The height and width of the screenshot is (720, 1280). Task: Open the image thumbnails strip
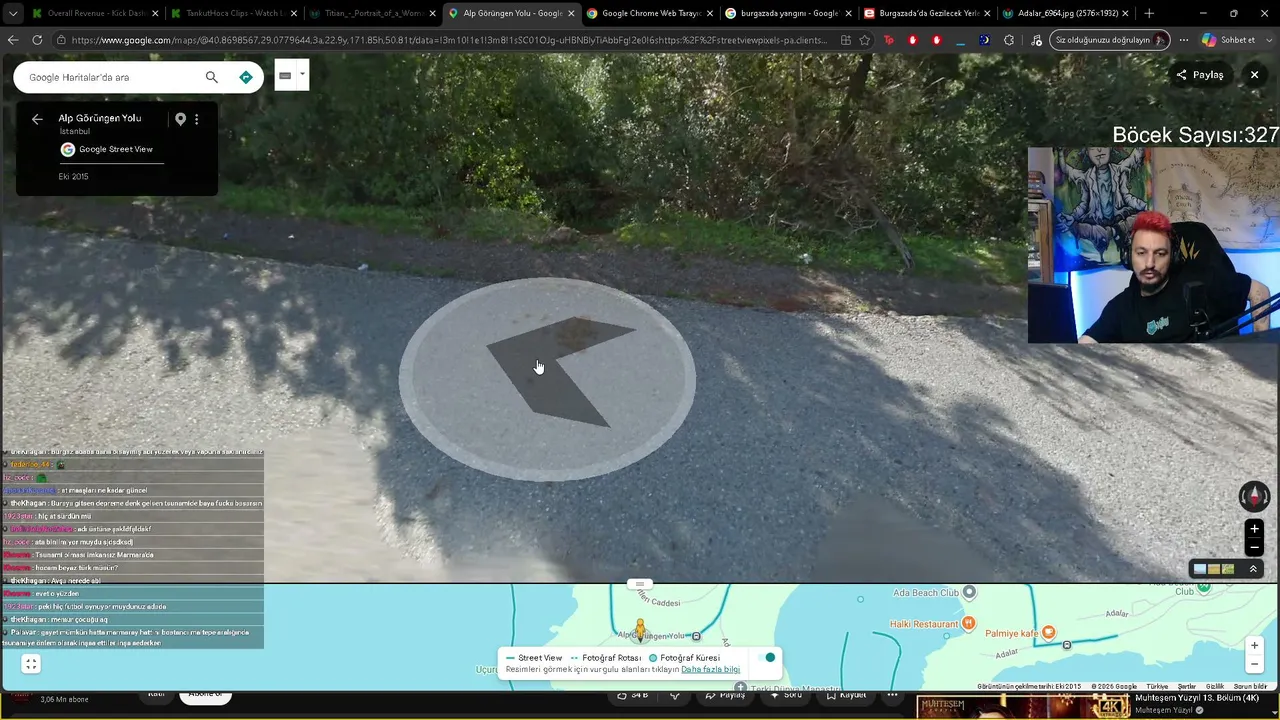pyautogui.click(x=1213, y=569)
